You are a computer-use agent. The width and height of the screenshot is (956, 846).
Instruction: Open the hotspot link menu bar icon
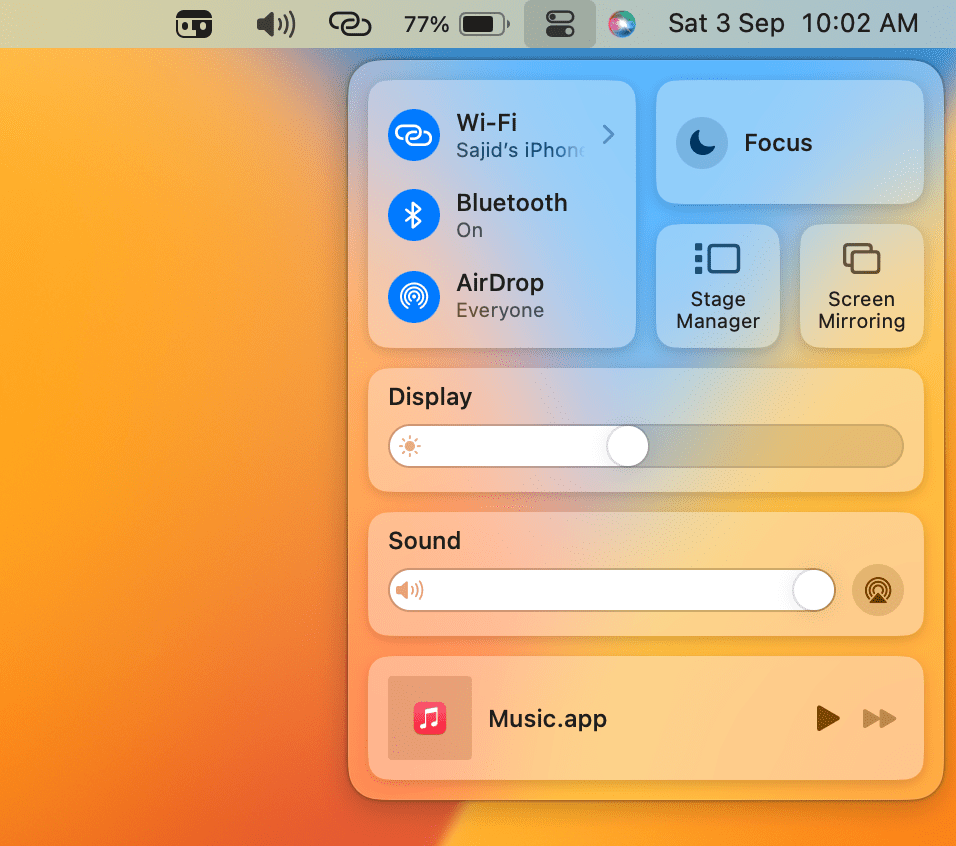point(350,24)
